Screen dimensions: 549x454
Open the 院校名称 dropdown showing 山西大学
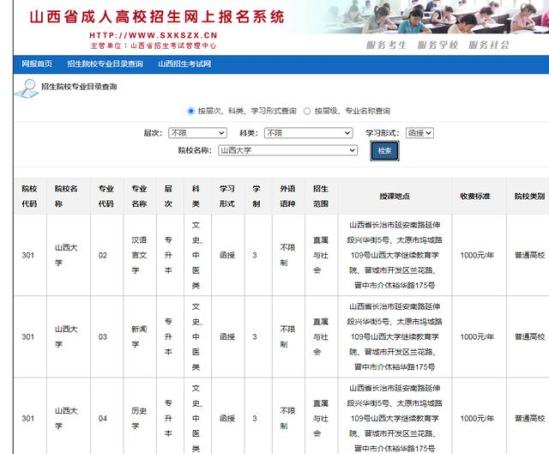288,151
